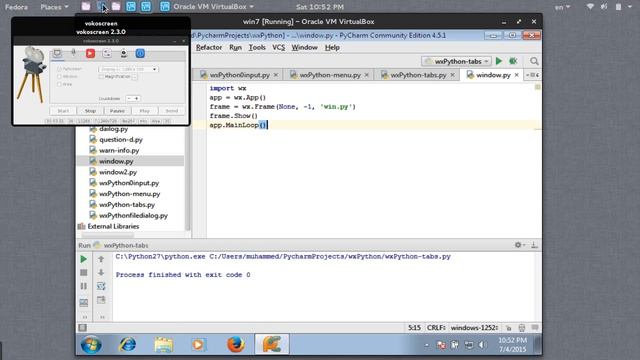Select window2.py in project tree
The width and height of the screenshot is (640, 360).
click(118, 172)
